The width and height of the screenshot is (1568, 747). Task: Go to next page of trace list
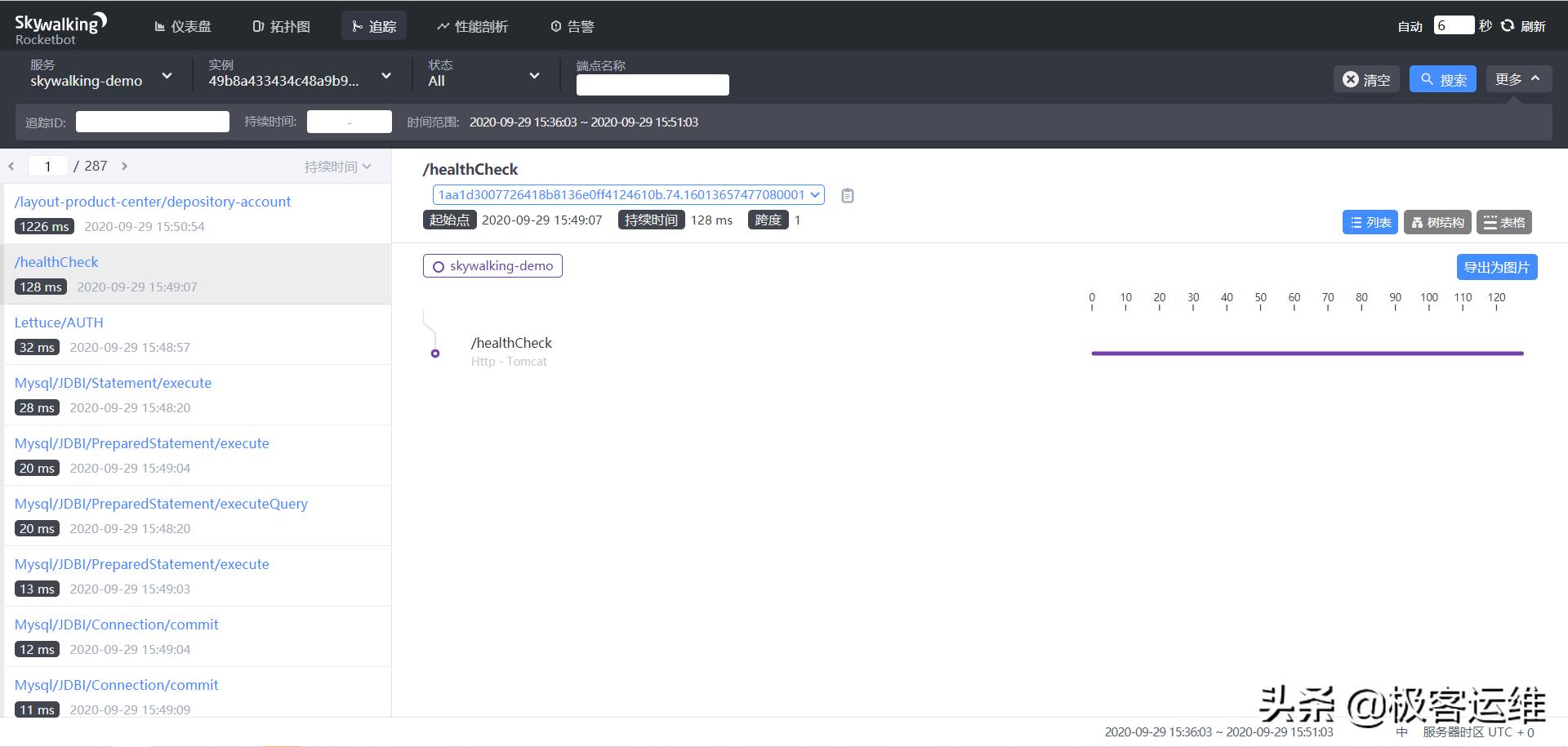click(124, 167)
